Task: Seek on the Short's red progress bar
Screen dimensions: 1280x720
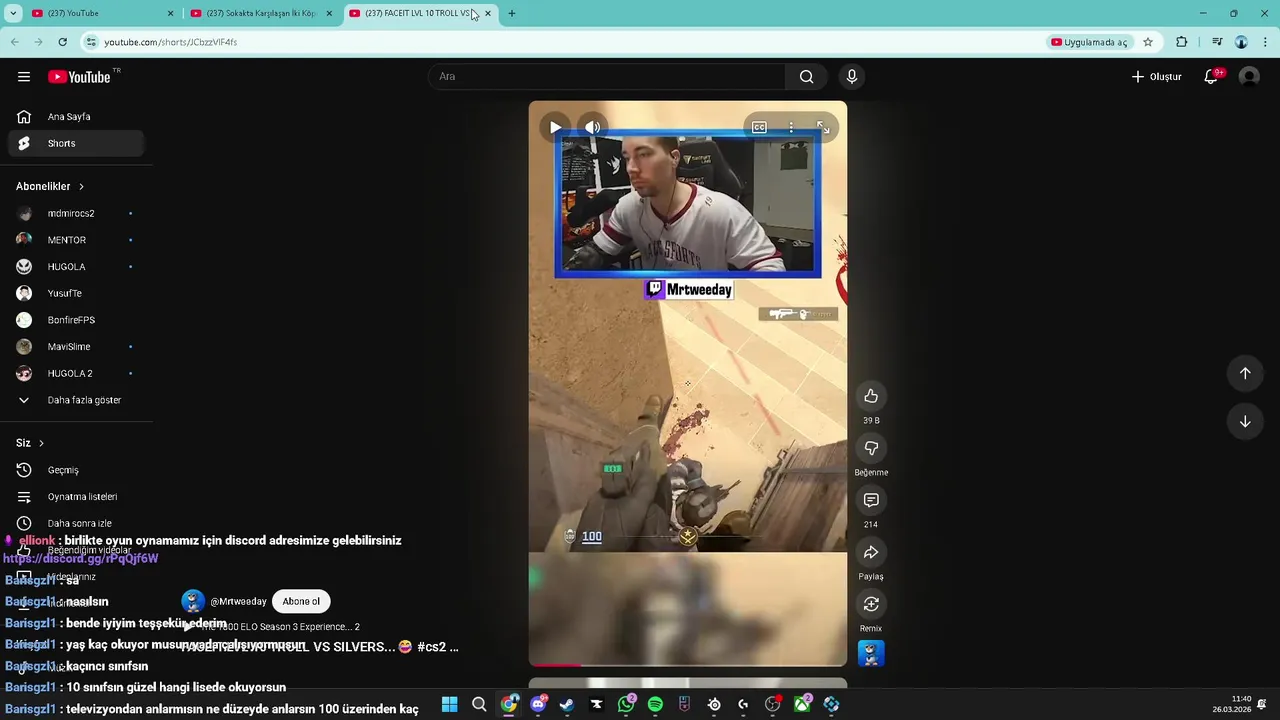Action: tap(688, 665)
